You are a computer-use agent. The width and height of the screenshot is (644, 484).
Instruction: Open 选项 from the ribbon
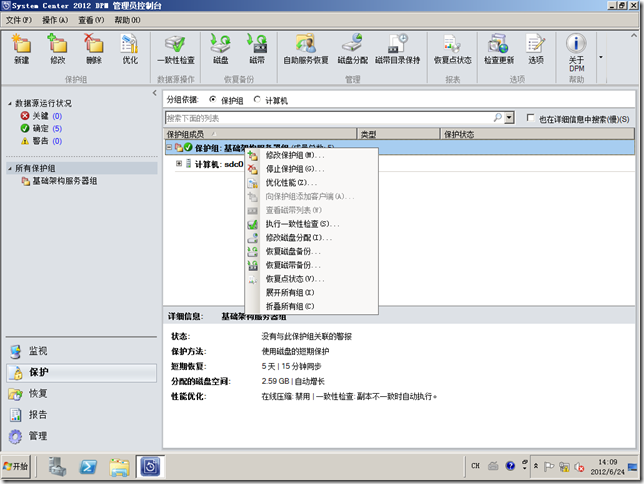[536, 49]
